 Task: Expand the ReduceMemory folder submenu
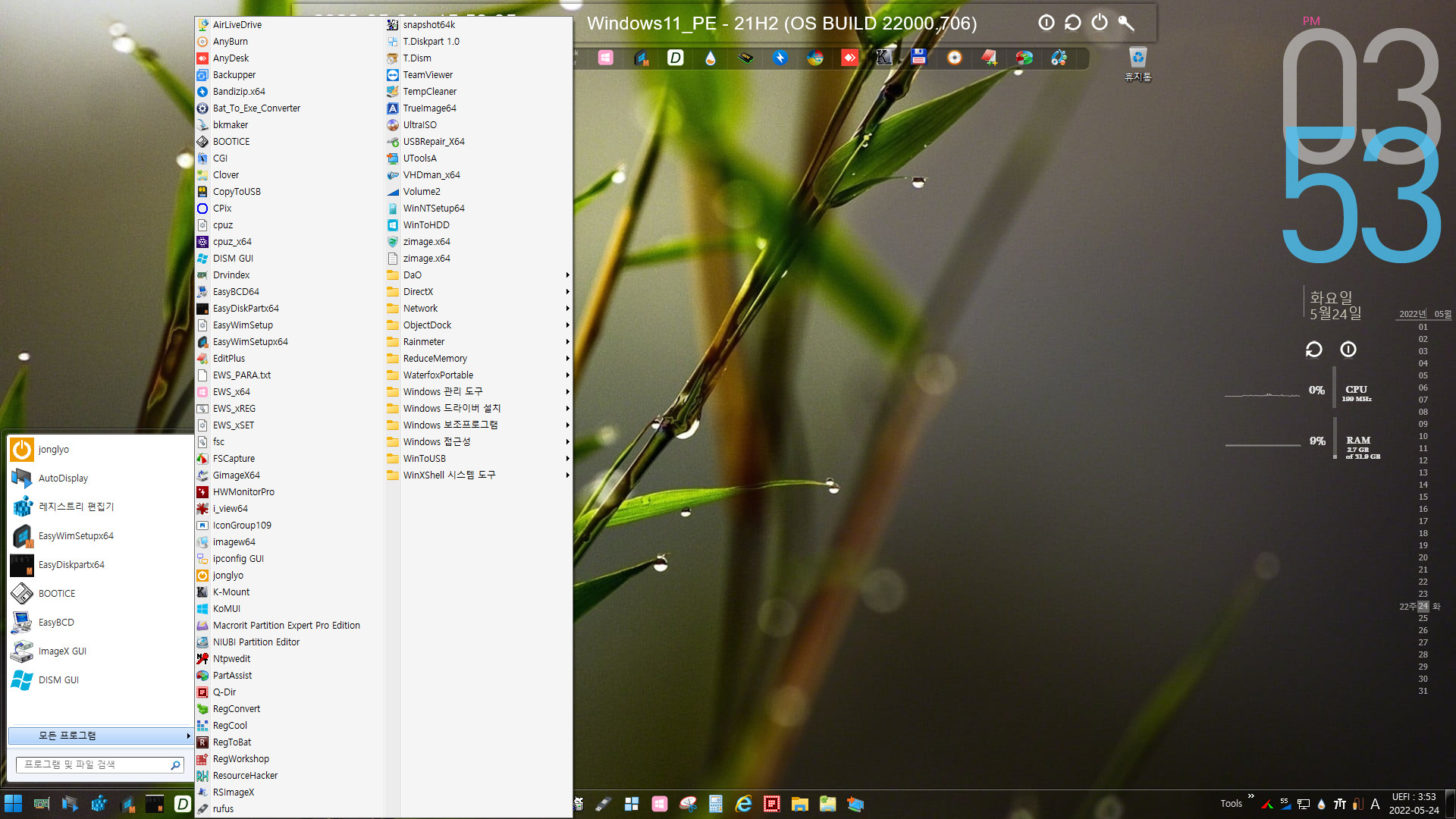coord(479,359)
